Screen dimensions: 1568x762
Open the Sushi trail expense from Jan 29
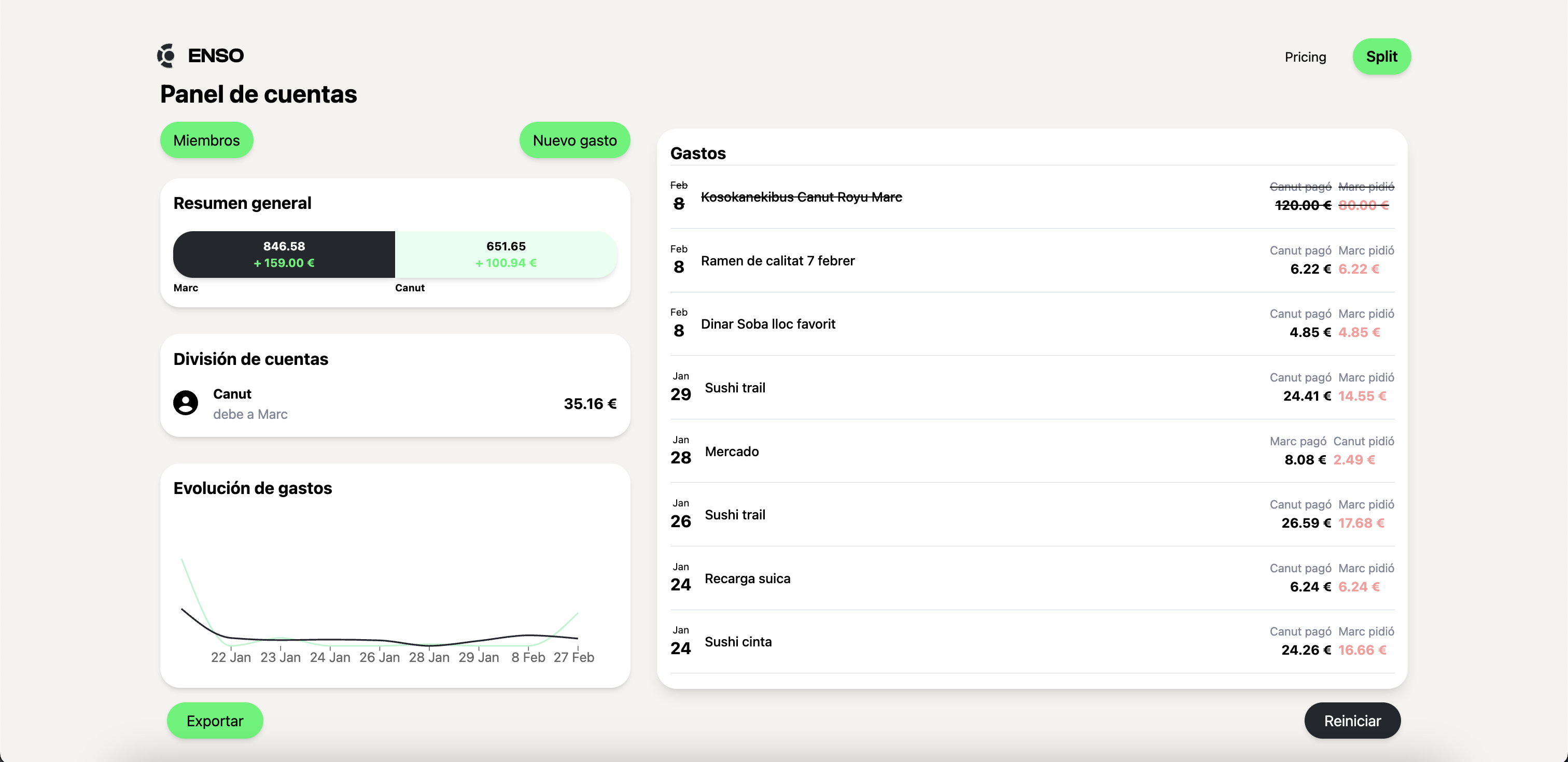[x=735, y=387]
